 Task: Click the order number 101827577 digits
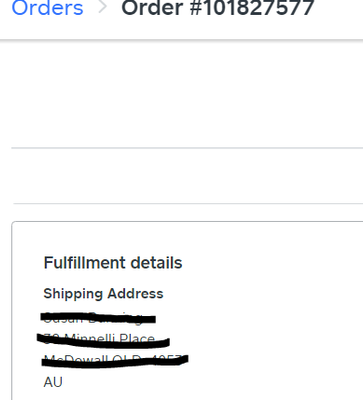pyautogui.click(x=259, y=7)
